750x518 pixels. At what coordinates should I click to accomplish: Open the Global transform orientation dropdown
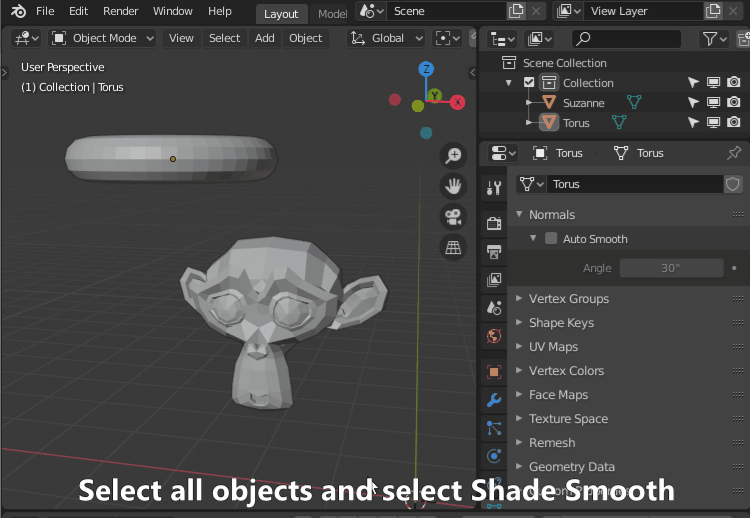click(x=387, y=38)
